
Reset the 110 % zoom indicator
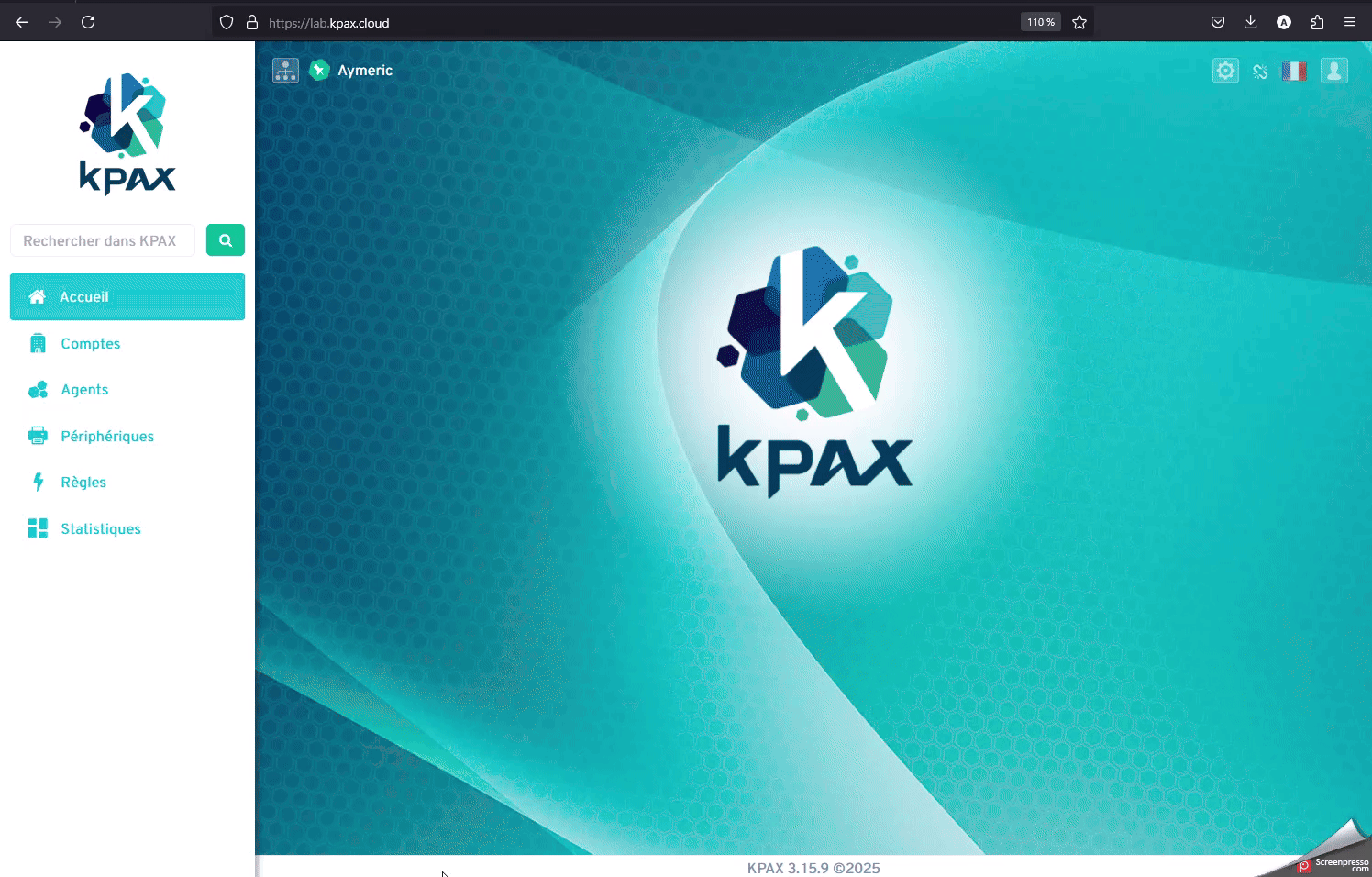pos(1040,22)
